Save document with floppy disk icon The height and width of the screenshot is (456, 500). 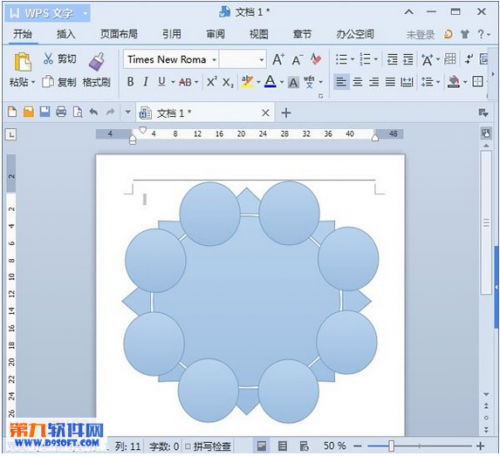tap(45, 112)
